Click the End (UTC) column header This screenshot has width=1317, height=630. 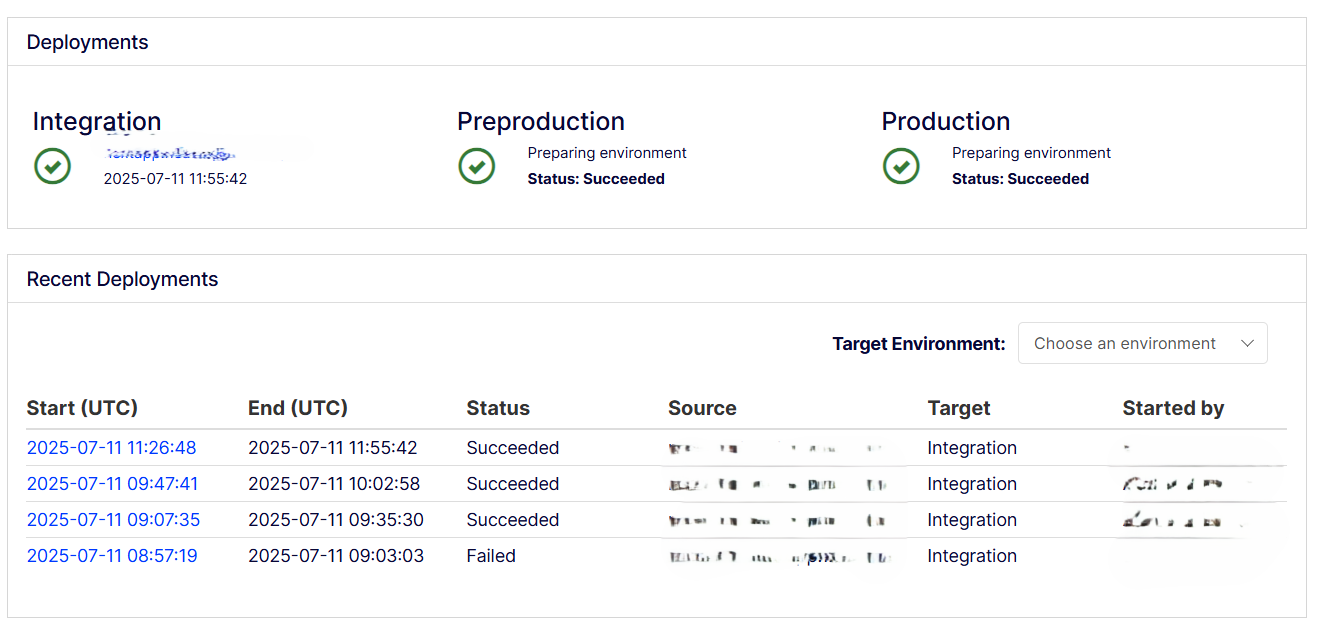click(298, 408)
